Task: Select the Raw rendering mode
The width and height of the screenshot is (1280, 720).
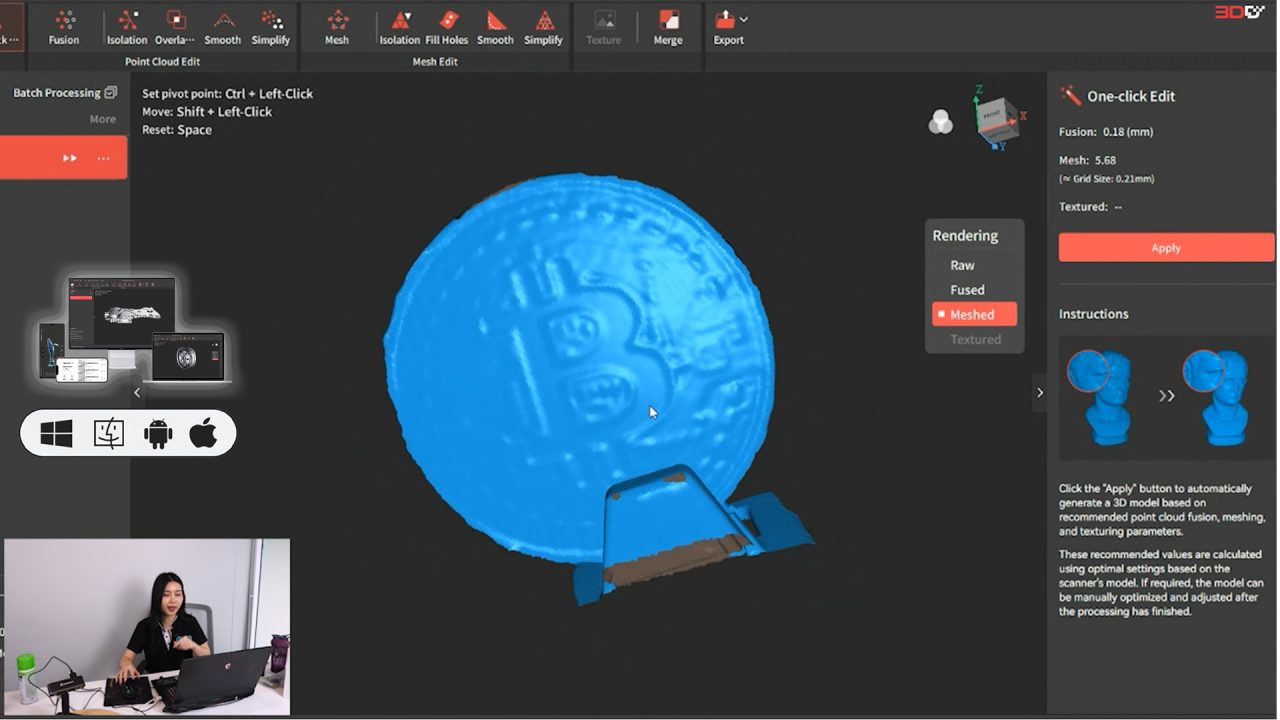Action: [961, 264]
